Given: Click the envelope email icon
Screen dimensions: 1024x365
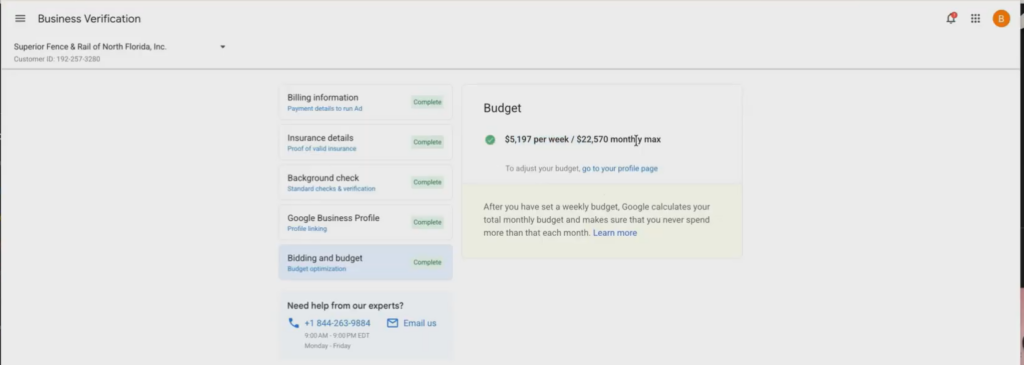Looking at the screenshot, I should point(392,323).
